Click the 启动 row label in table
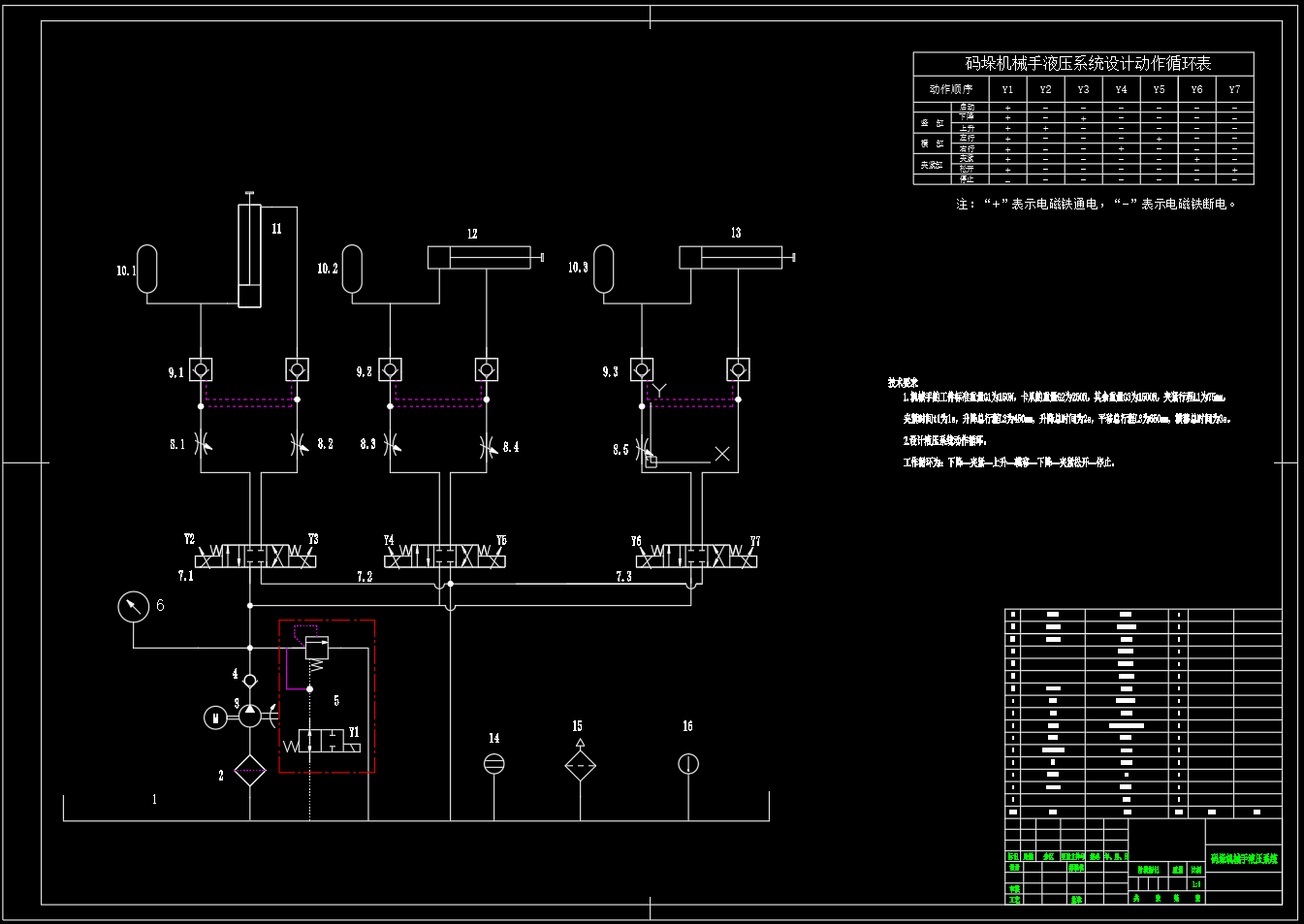1304x924 pixels. (968, 107)
